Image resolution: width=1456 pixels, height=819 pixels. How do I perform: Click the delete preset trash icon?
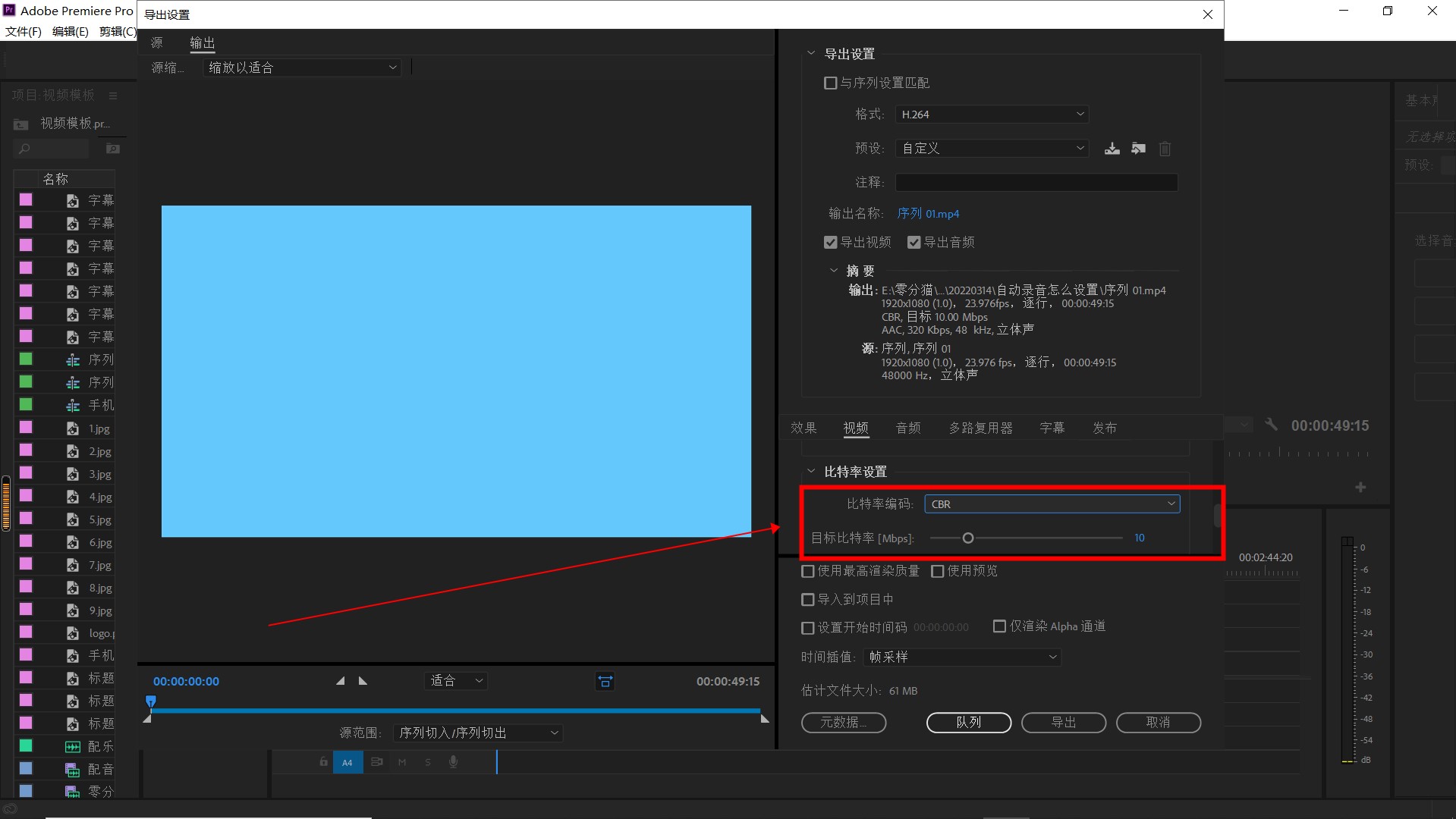pyautogui.click(x=1165, y=149)
